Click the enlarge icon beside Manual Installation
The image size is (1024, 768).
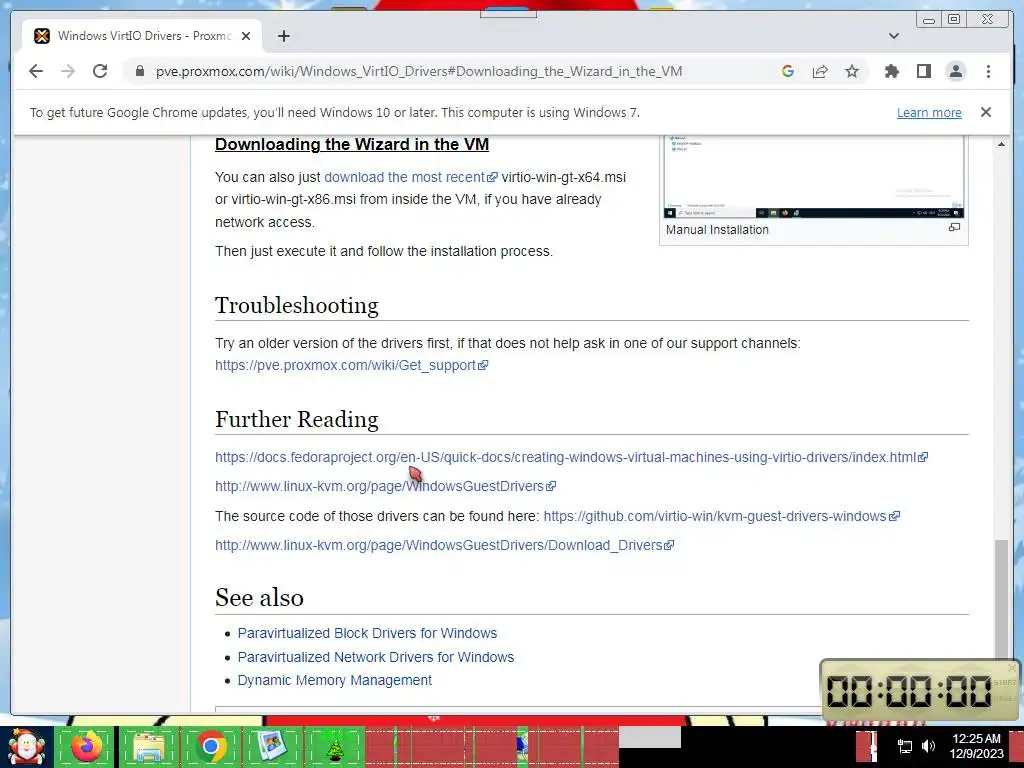[x=954, y=227]
